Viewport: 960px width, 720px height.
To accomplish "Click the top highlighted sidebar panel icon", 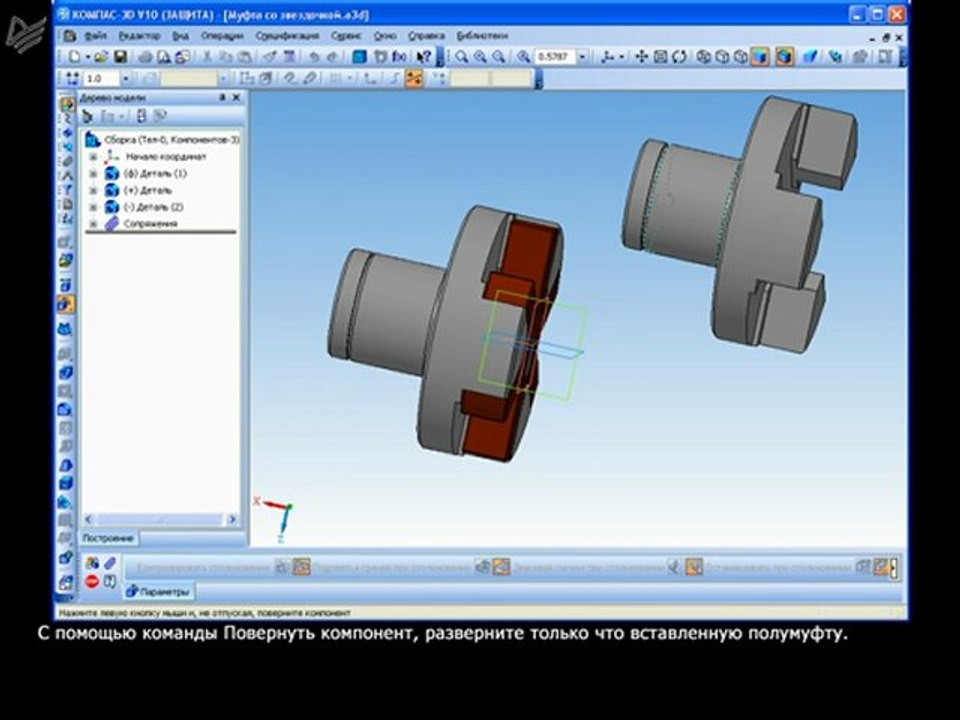I will pyautogui.click(x=66, y=103).
